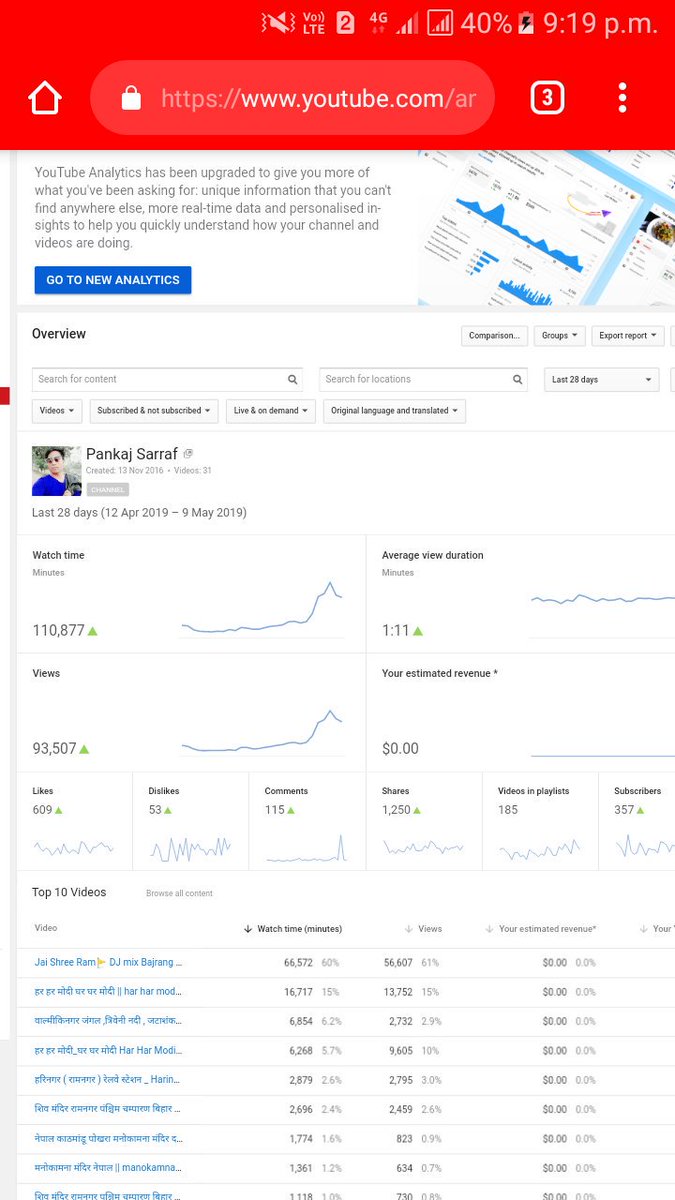The height and width of the screenshot is (1200, 675).
Task: Click the Pankaj Sarraf channel name
Action: coord(132,454)
